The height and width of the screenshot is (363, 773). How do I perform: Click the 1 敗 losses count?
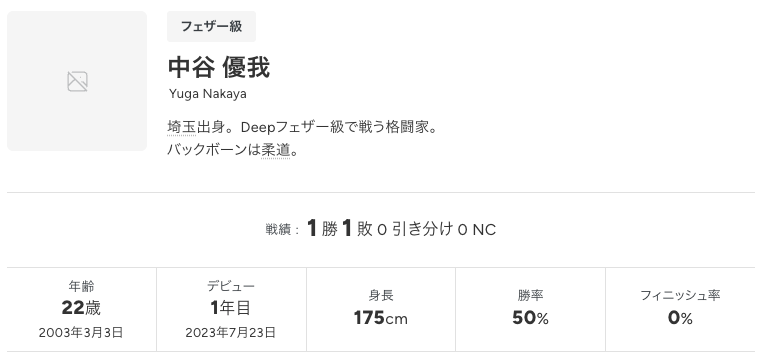click(357, 229)
